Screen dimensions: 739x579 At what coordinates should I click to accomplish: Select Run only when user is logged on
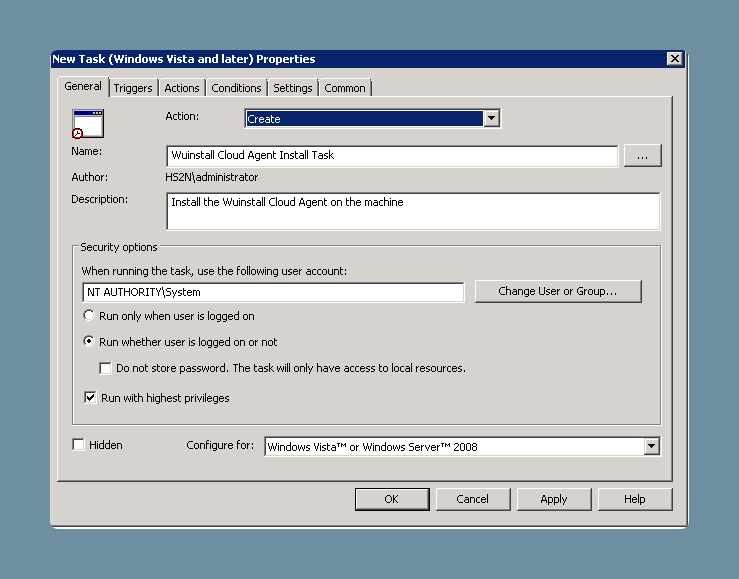tap(89, 315)
